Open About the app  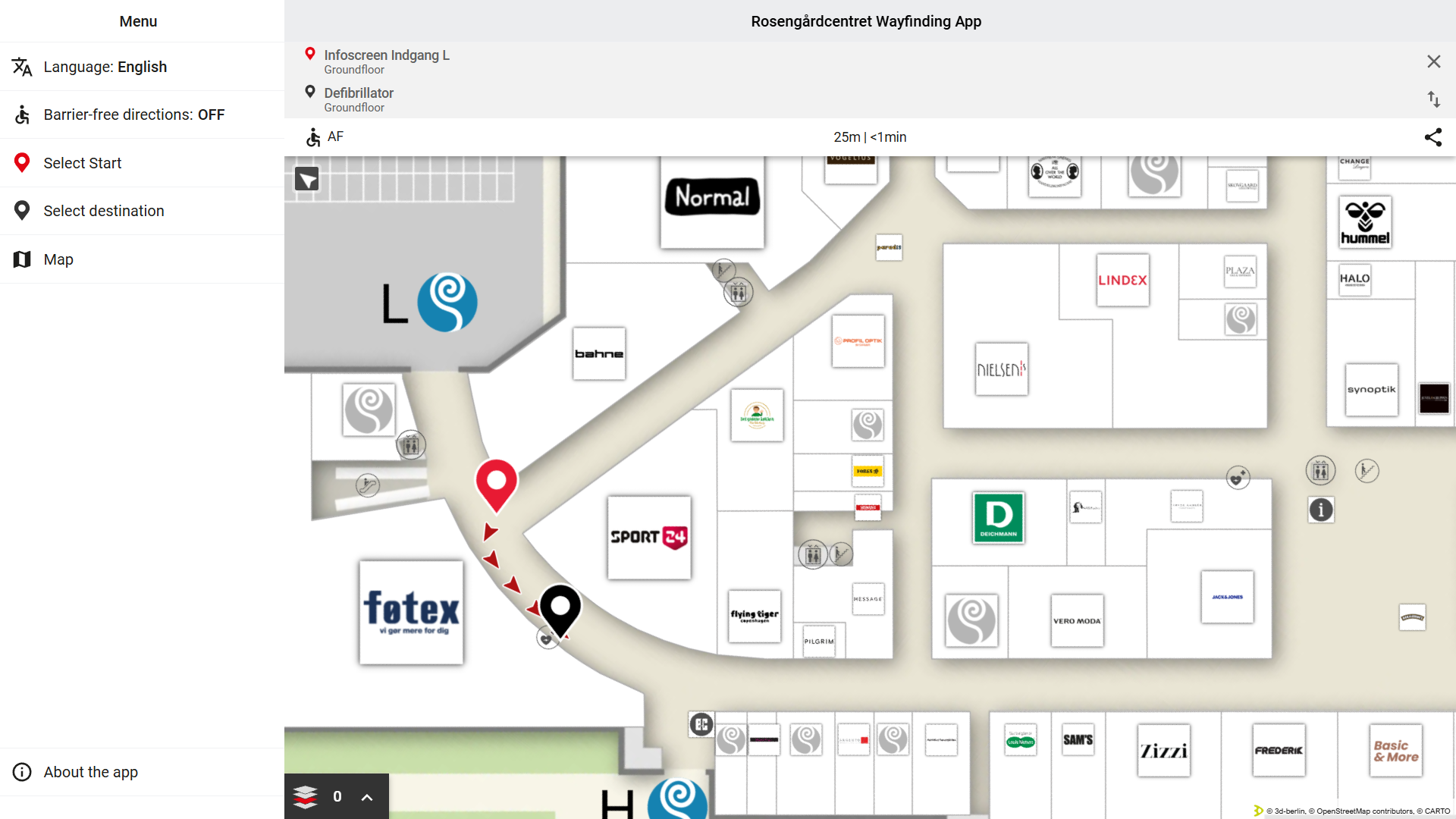tap(142, 772)
